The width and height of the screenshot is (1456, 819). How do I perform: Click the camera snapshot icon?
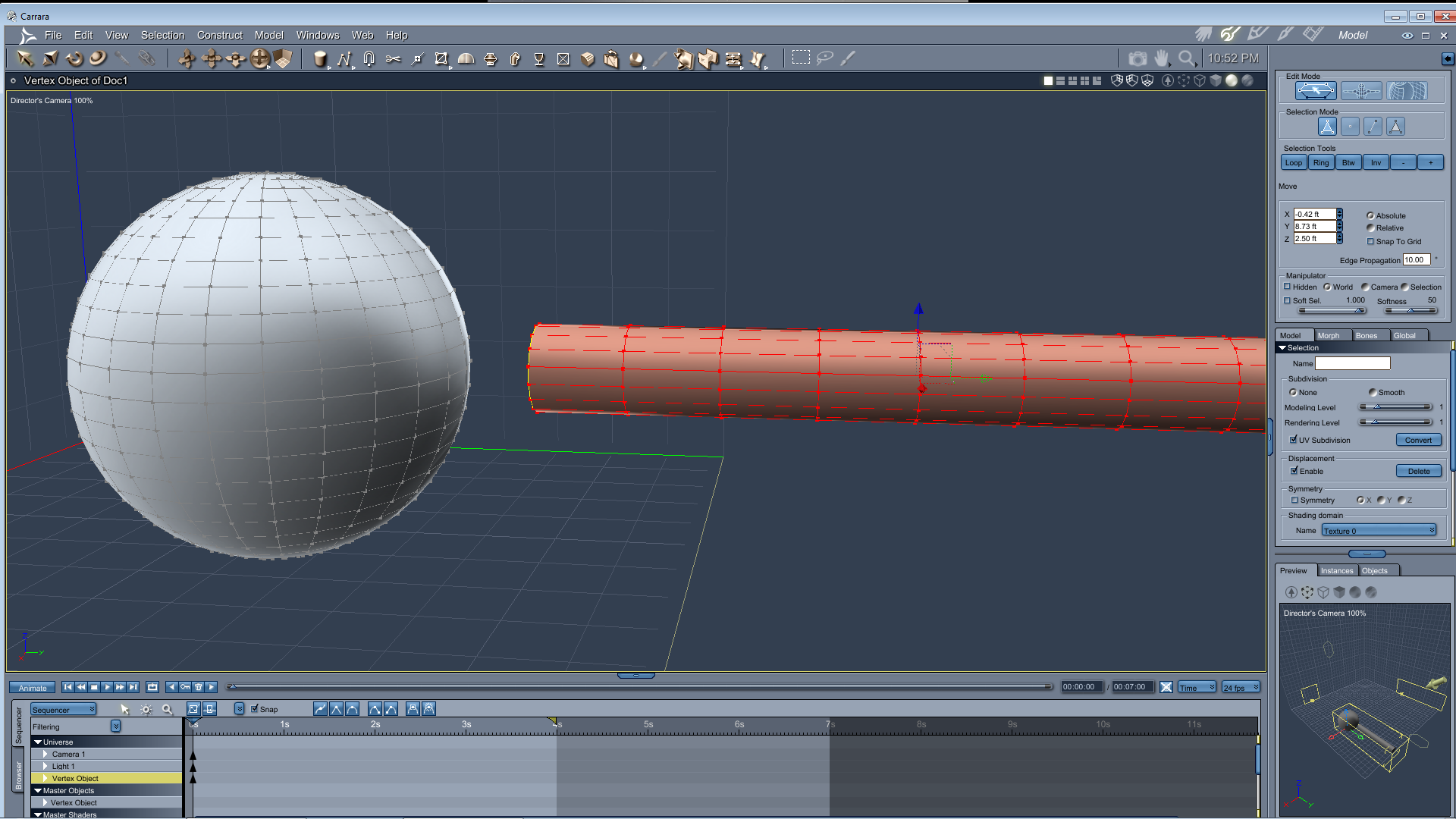[1137, 58]
